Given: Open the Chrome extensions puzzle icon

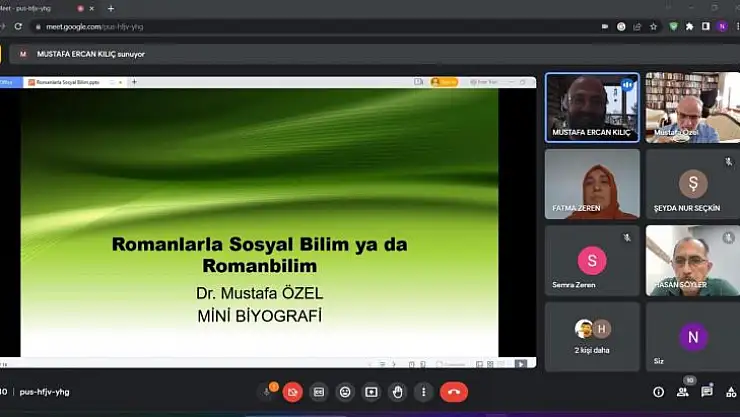Looking at the screenshot, I should tap(689, 26).
